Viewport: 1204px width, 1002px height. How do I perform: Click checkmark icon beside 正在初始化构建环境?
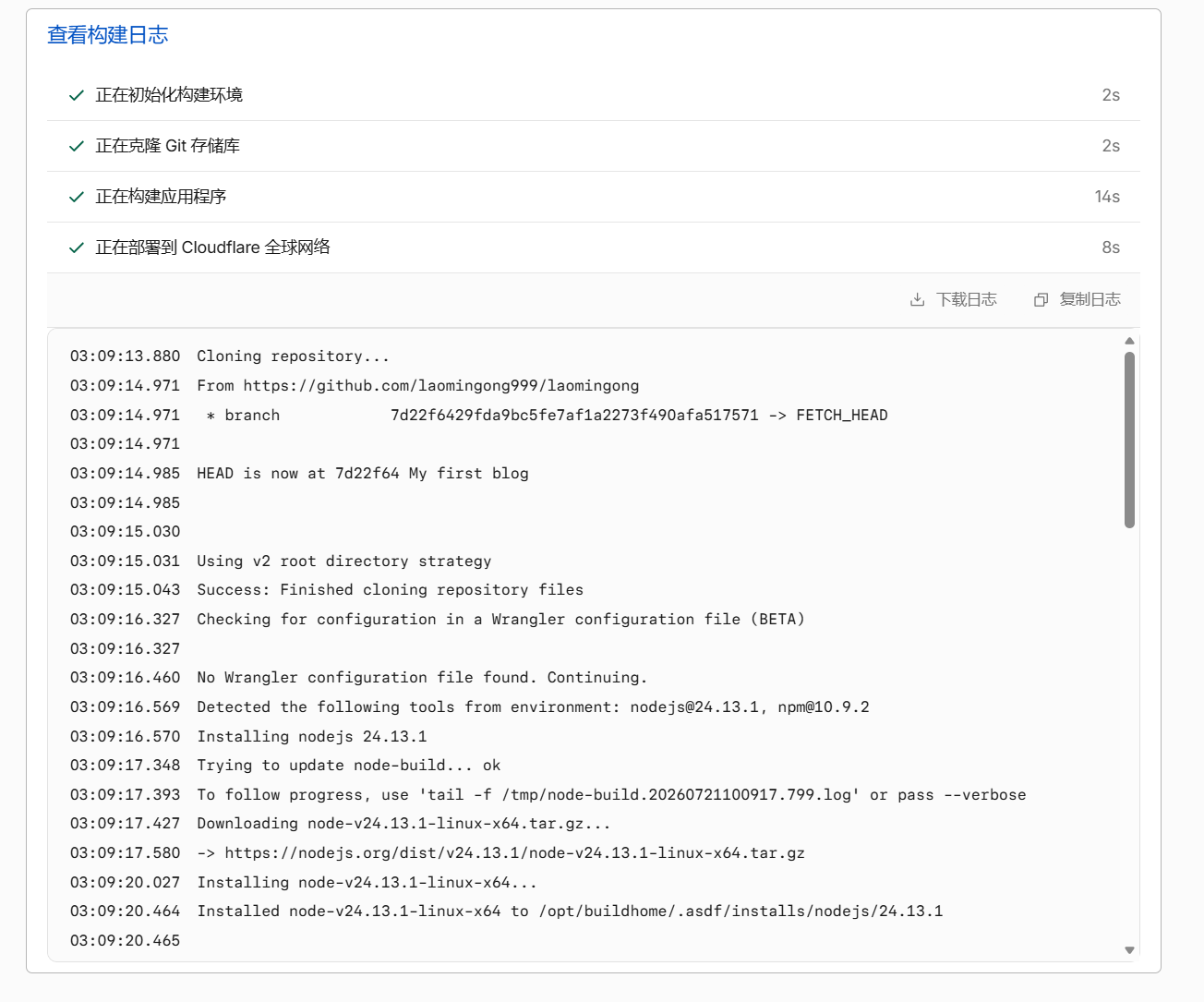point(77,95)
